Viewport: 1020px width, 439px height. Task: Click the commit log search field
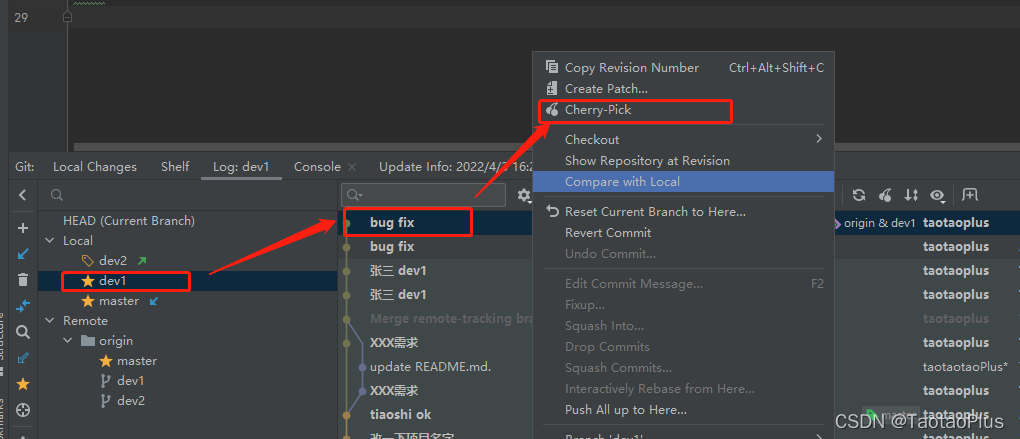423,195
